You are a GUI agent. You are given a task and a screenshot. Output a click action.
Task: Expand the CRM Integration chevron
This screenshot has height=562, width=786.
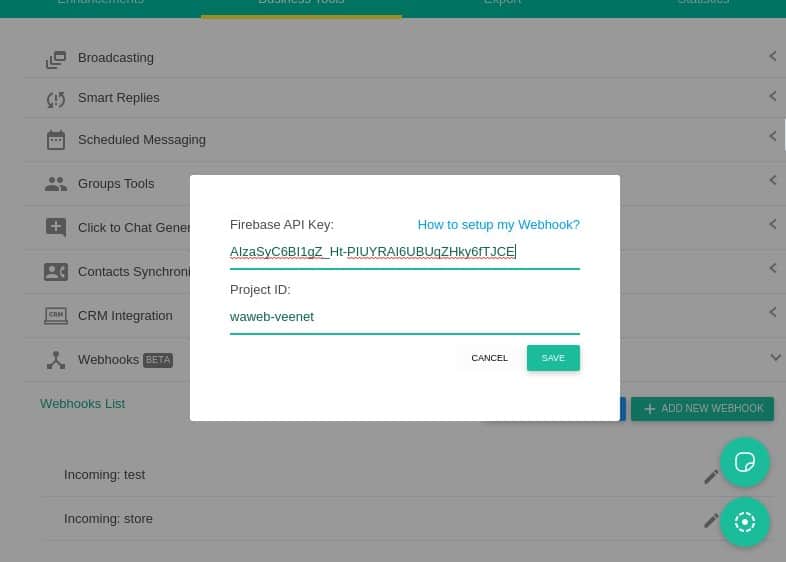773,312
